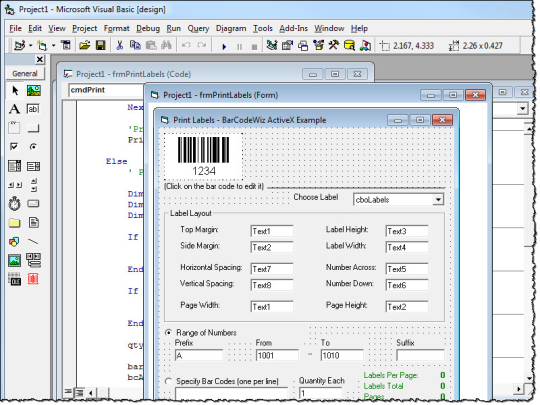540x405 pixels.
Task: Select the FileListBox tool in toolbox
Action: click(33, 222)
